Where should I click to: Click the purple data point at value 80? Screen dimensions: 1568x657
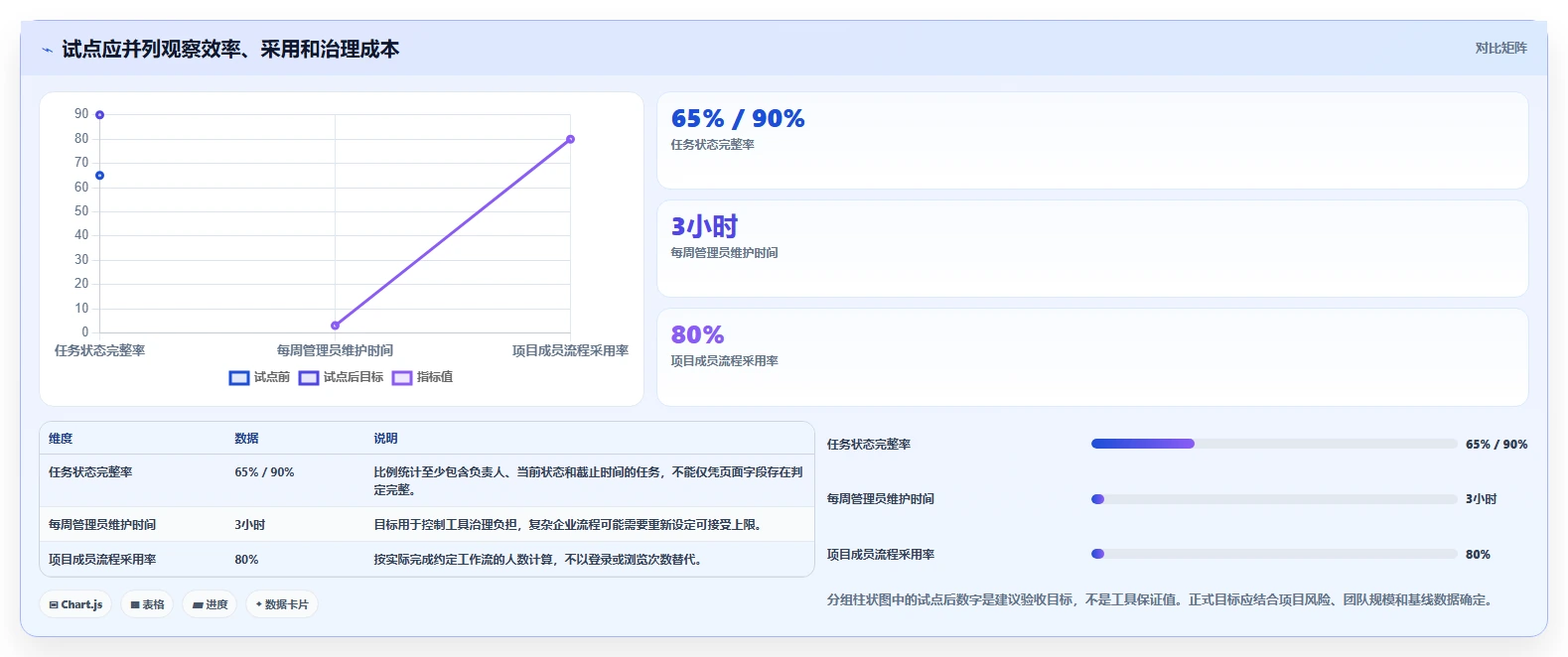pyautogui.click(x=570, y=139)
